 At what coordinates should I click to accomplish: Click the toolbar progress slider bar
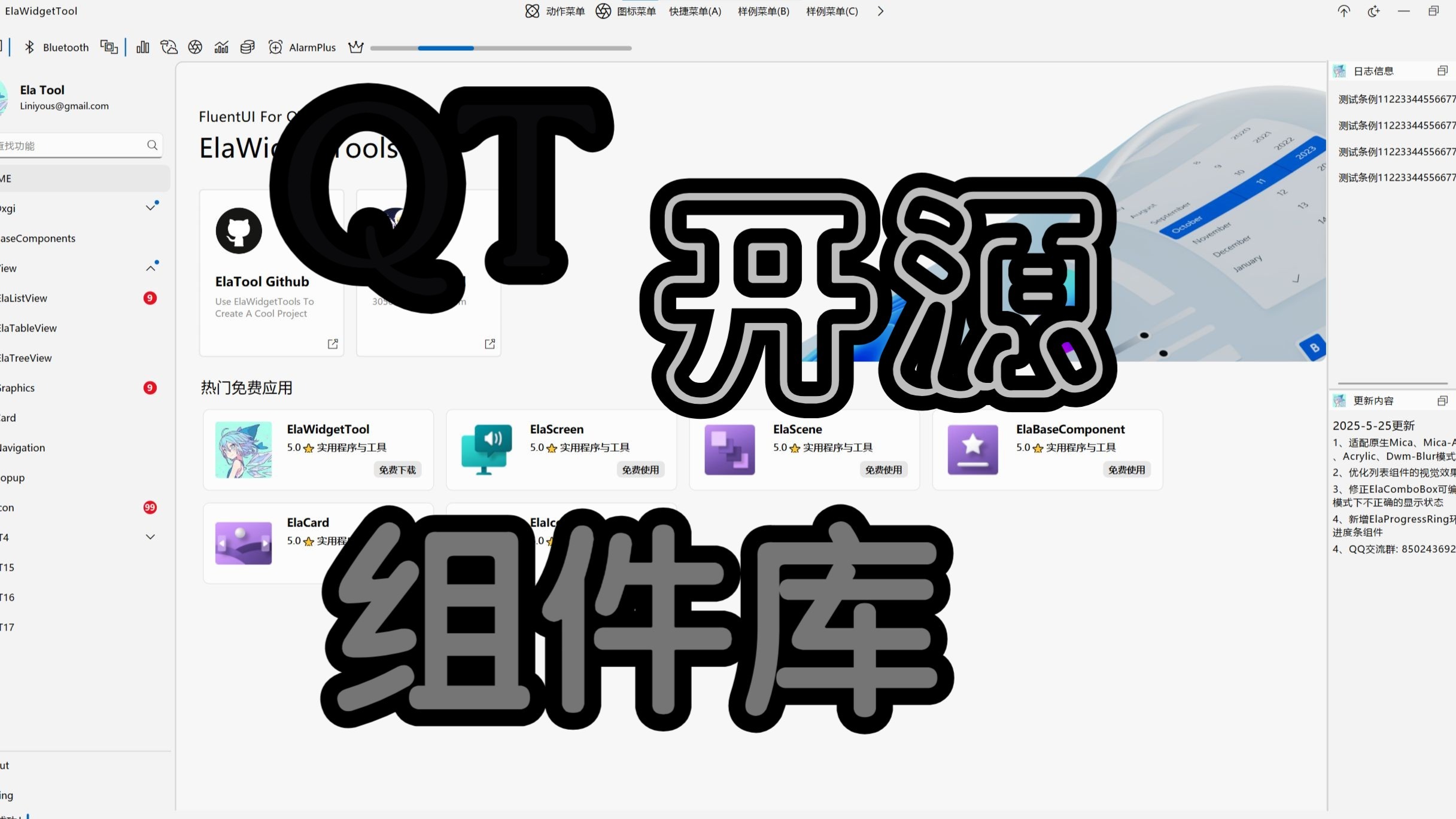pyautogui.click(x=501, y=48)
